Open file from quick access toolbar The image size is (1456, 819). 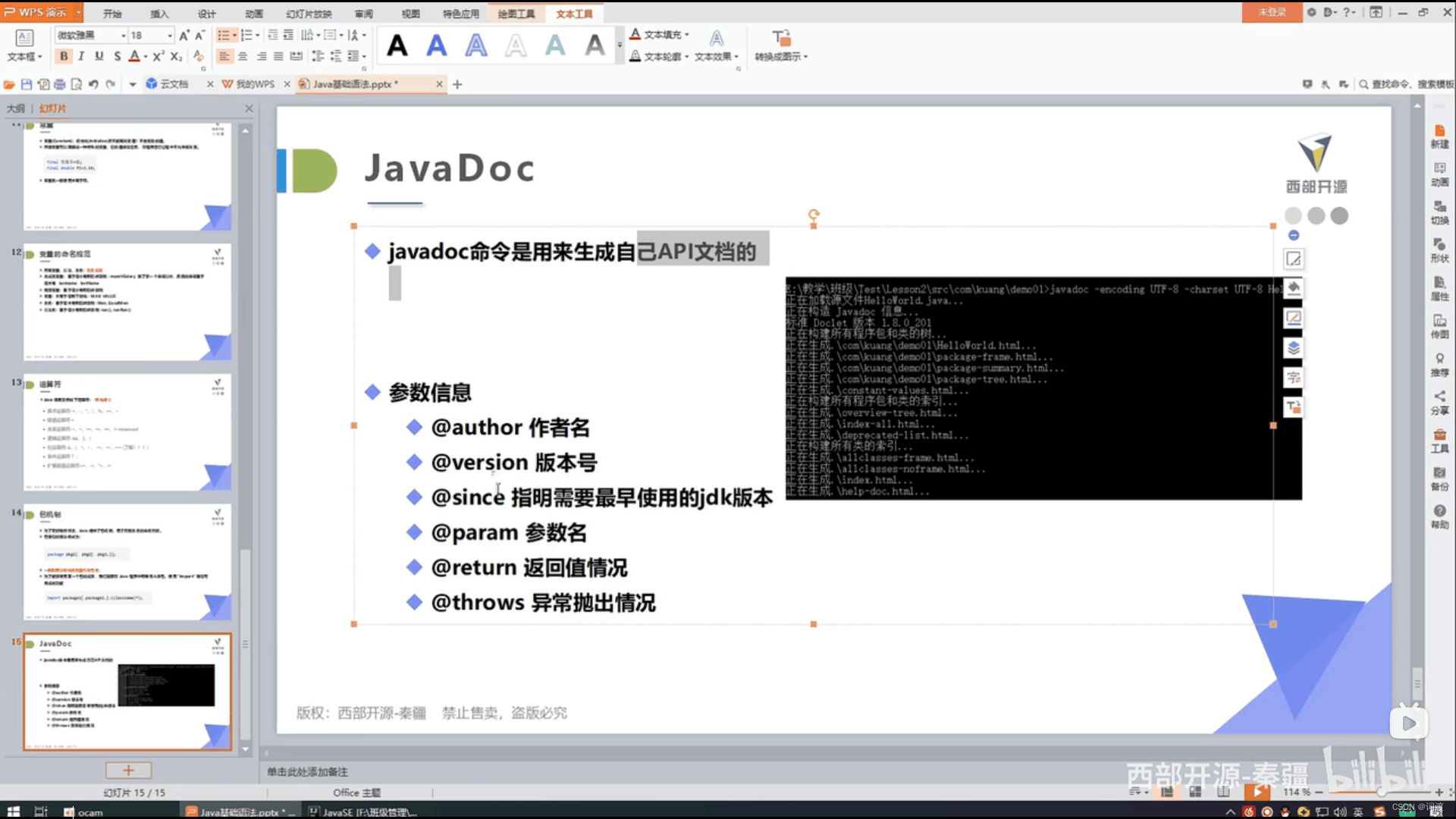[x=9, y=84]
